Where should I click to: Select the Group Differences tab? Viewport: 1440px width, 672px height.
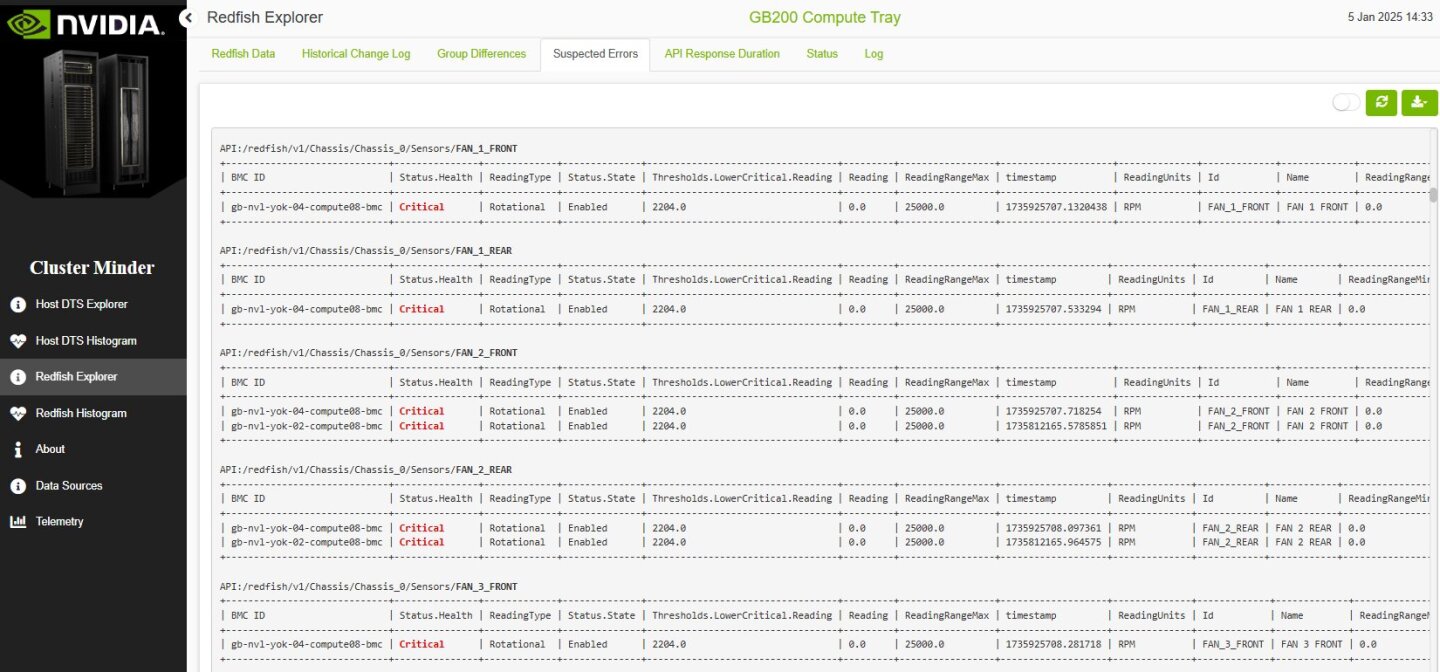[x=481, y=54]
